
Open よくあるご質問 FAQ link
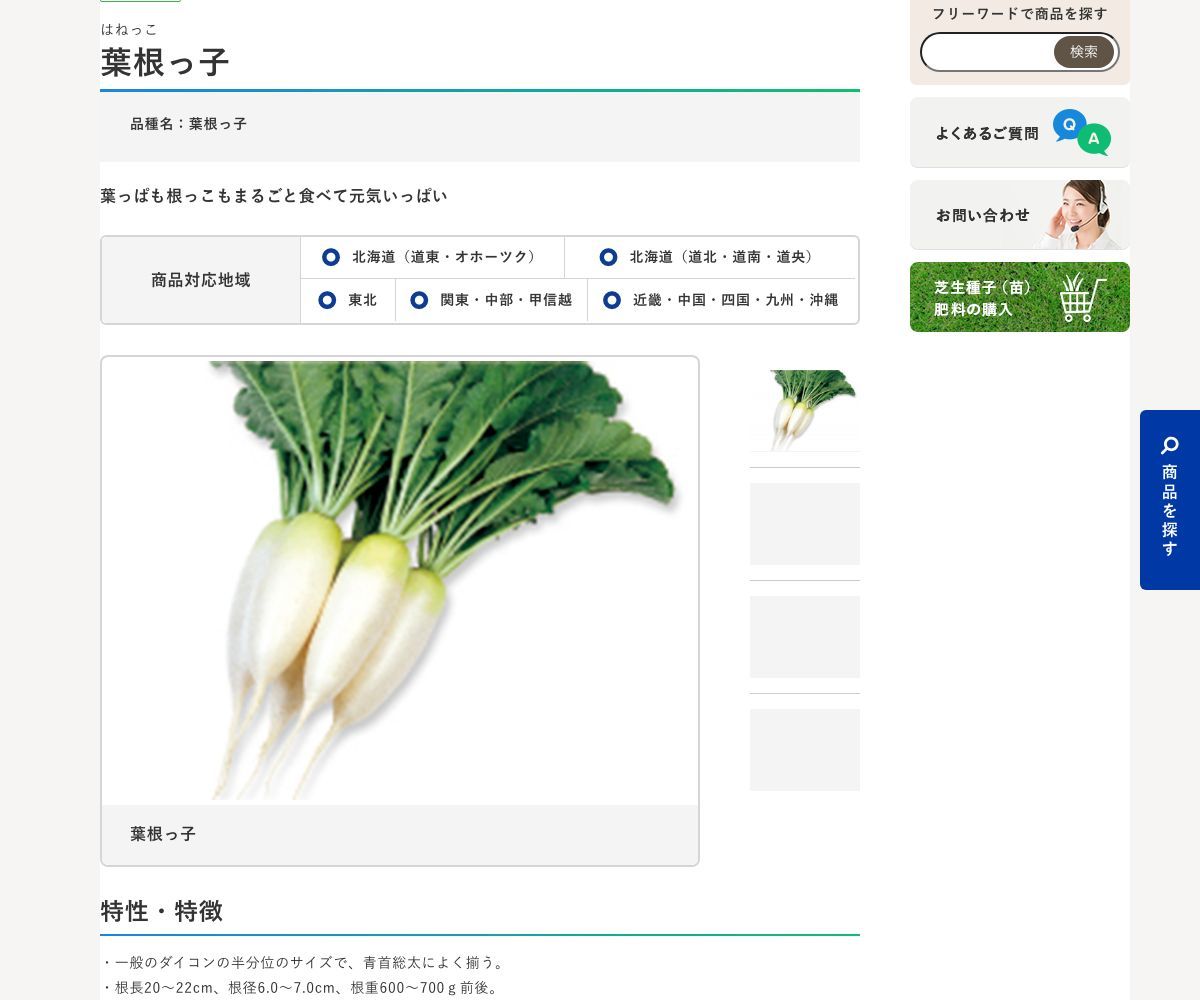(986, 133)
